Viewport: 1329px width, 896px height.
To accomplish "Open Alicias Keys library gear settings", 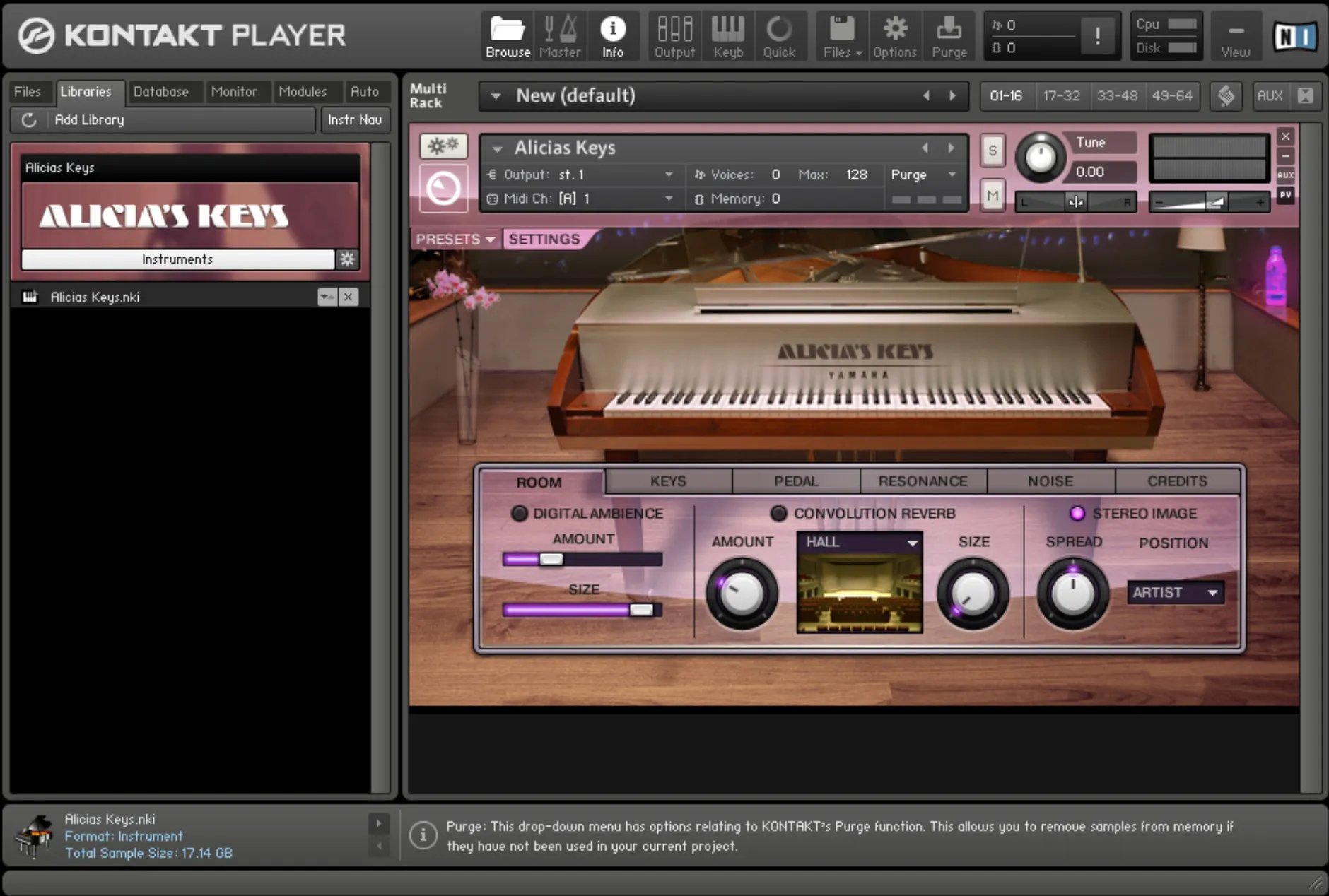I will (x=347, y=259).
